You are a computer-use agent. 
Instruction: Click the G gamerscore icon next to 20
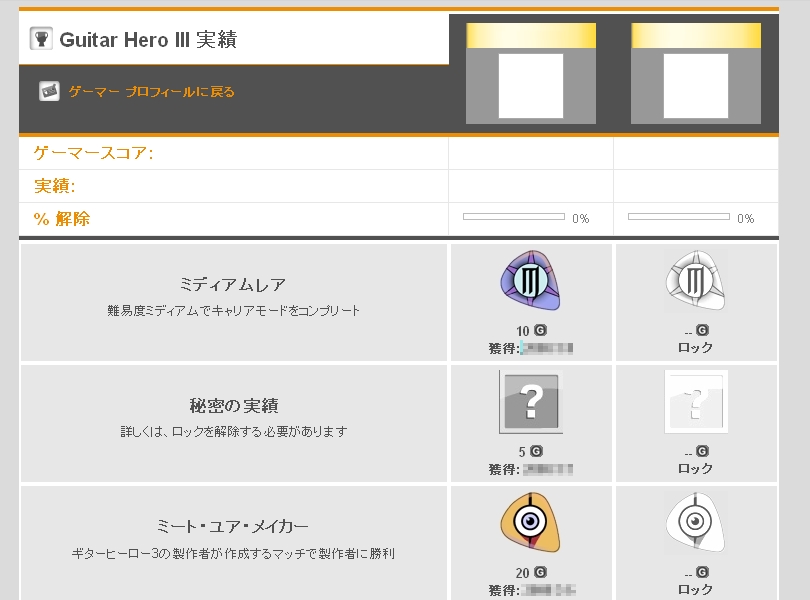[x=540, y=572]
